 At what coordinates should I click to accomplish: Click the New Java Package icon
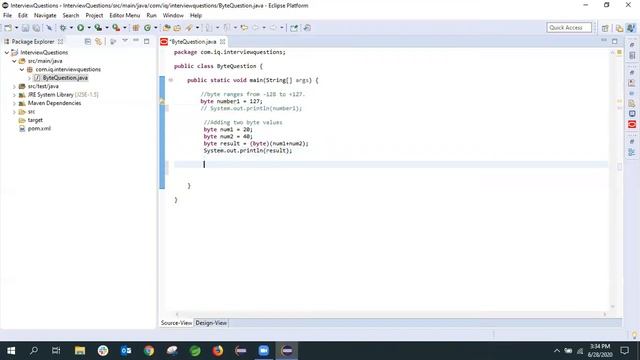click(136, 28)
